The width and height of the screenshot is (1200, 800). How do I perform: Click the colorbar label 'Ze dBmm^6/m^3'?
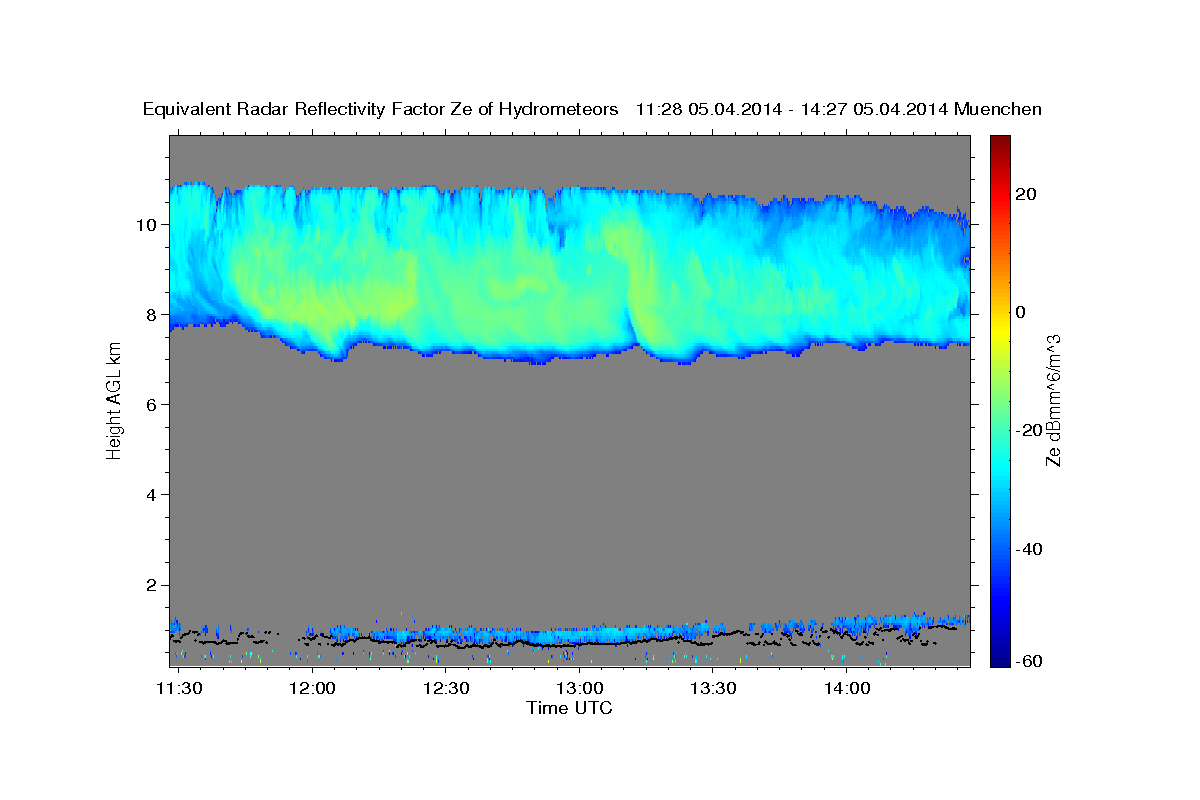point(1052,400)
